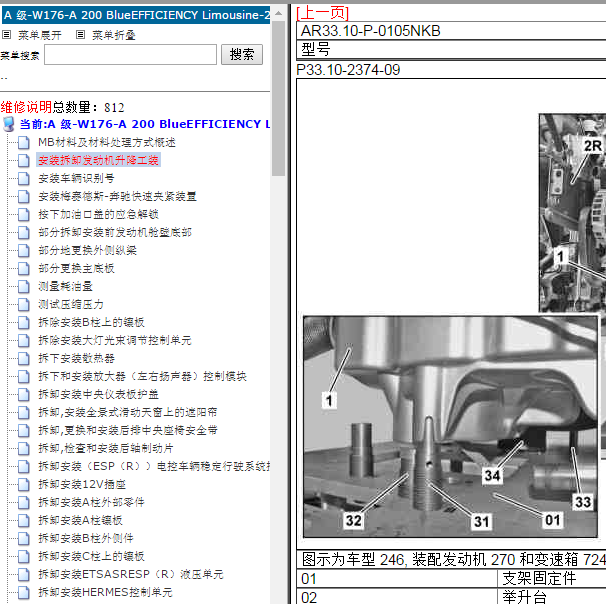
Task: Open 部分更换主底板 entry
Action: click(x=76, y=269)
